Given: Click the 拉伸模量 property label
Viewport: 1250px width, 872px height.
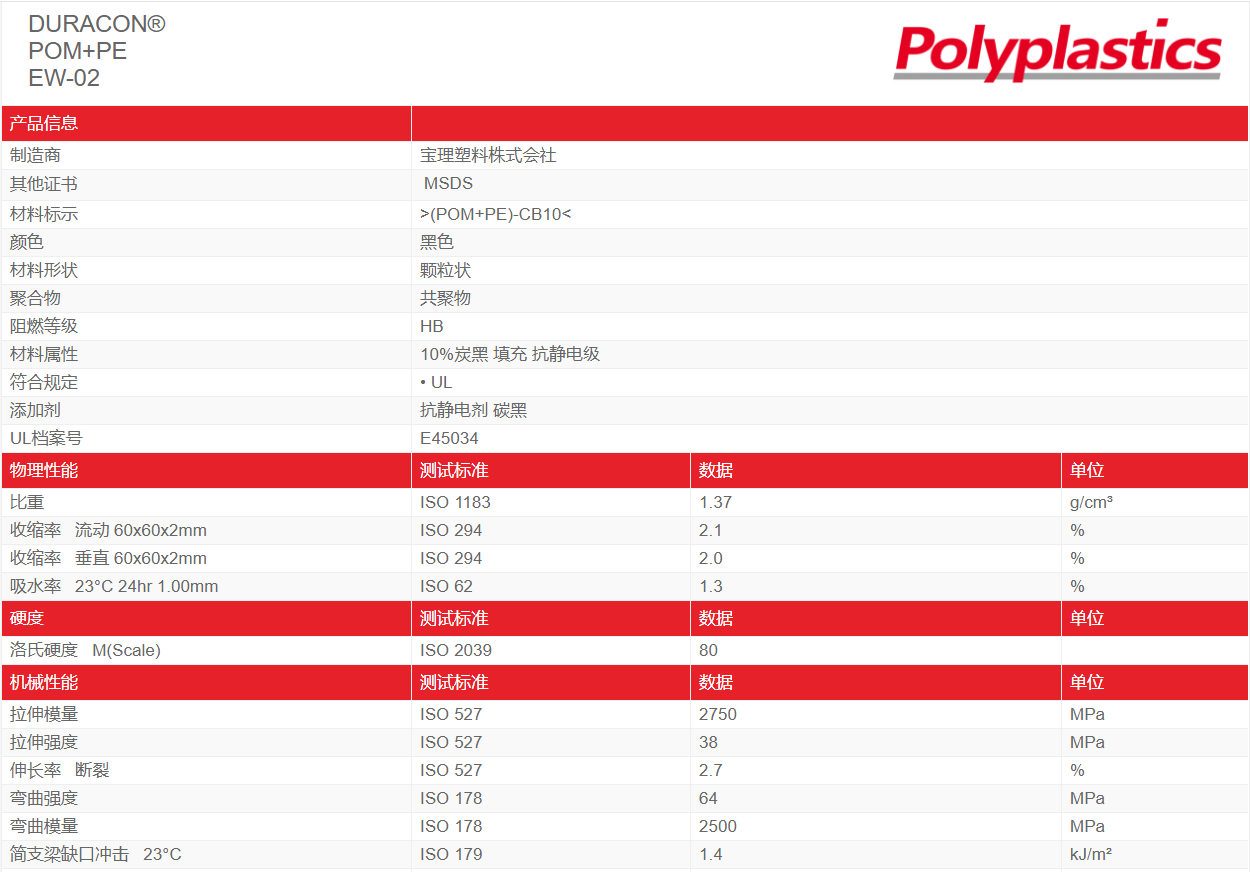Looking at the screenshot, I should coord(44,714).
